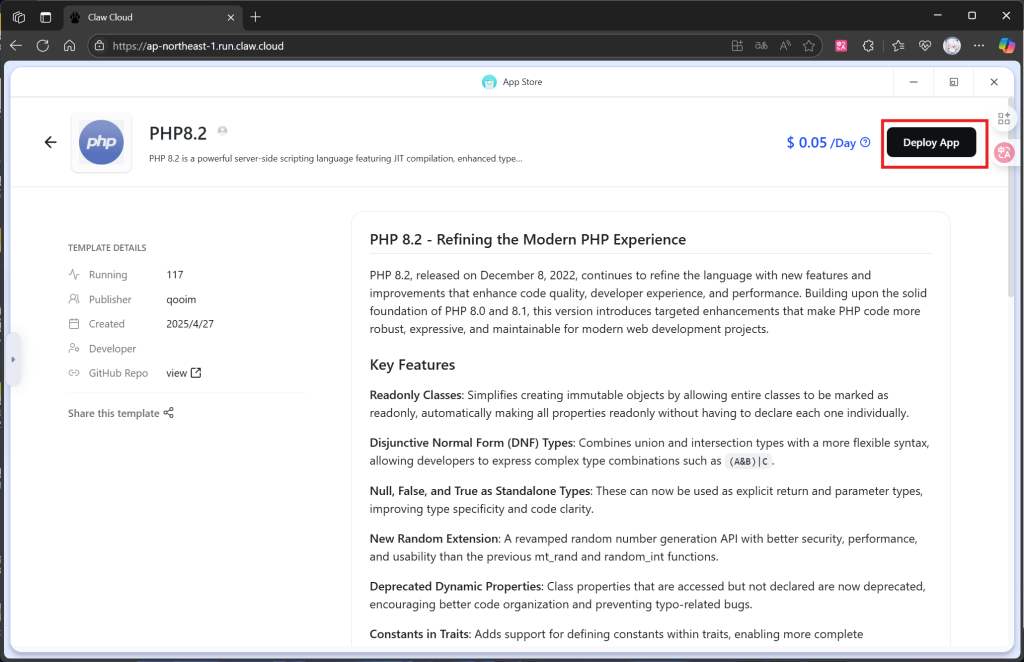1024x662 pixels.
Task: Click the Running count 117
Action: 174,275
